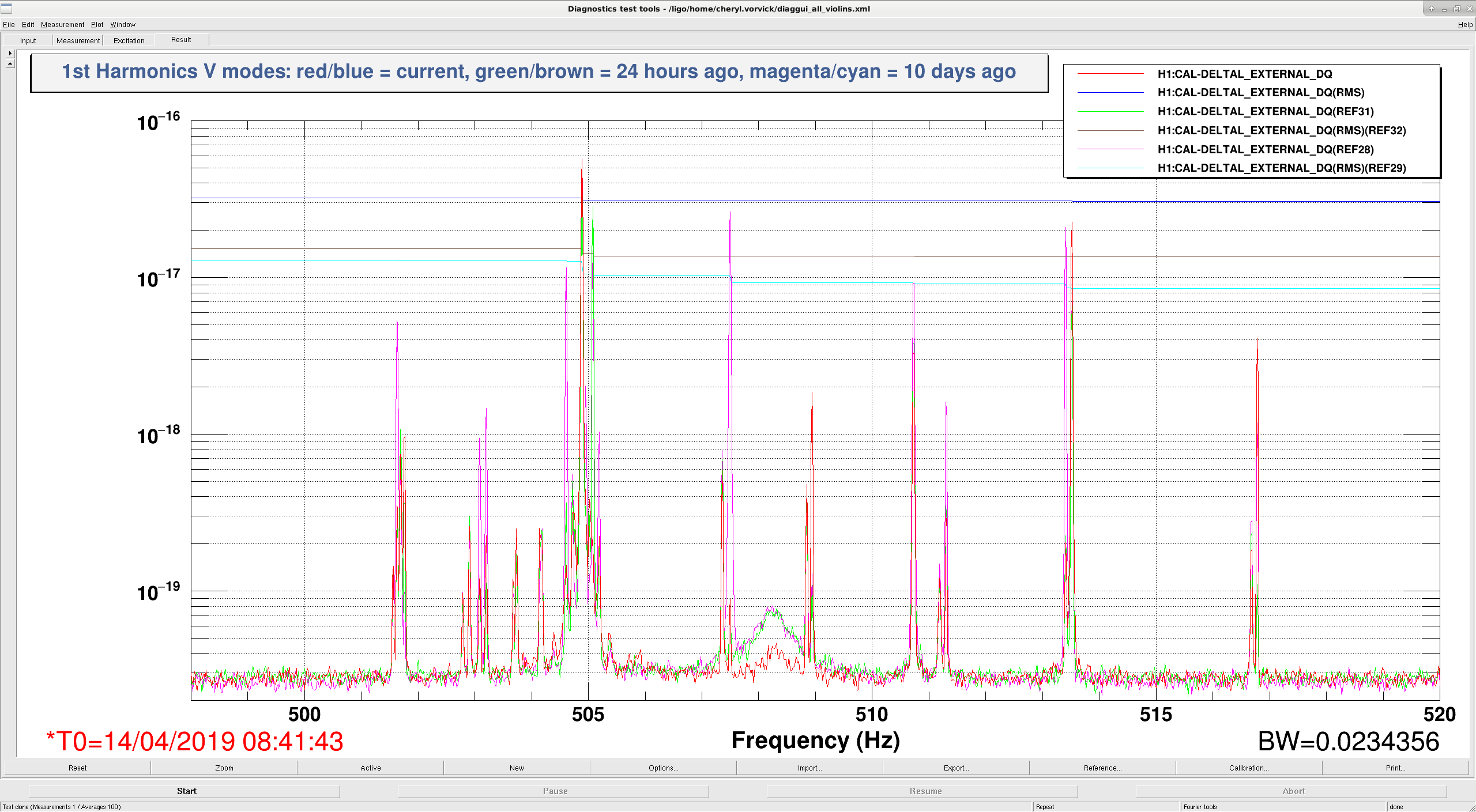Switch to the Input tab

(28, 41)
